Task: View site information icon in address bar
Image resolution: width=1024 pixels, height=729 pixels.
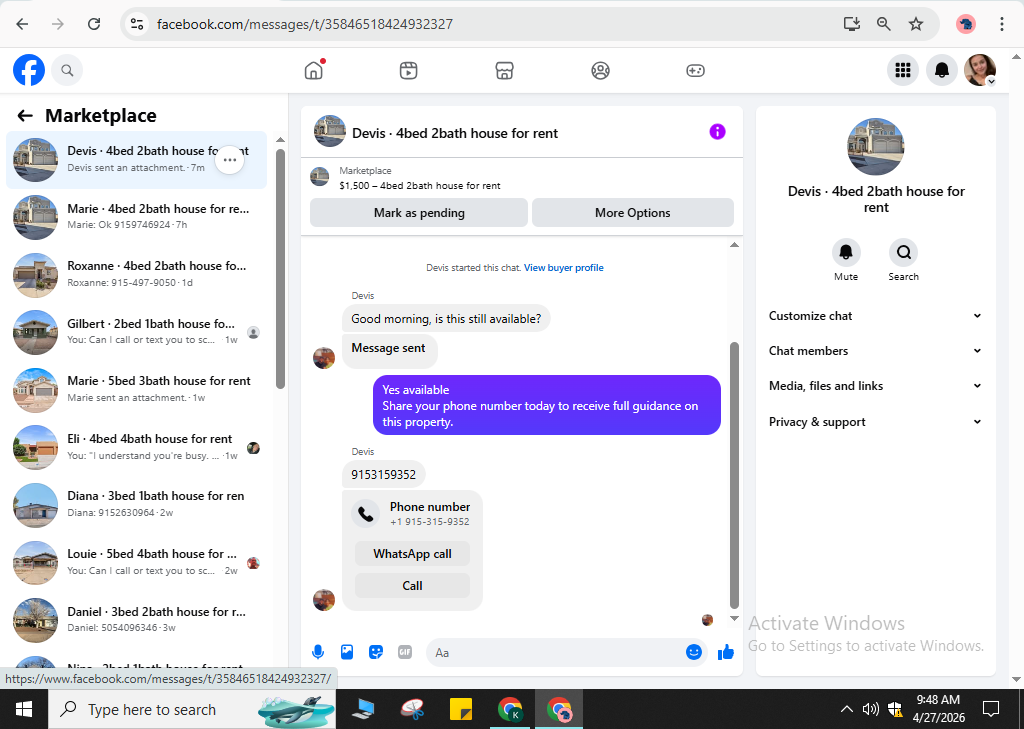Action: click(136, 24)
